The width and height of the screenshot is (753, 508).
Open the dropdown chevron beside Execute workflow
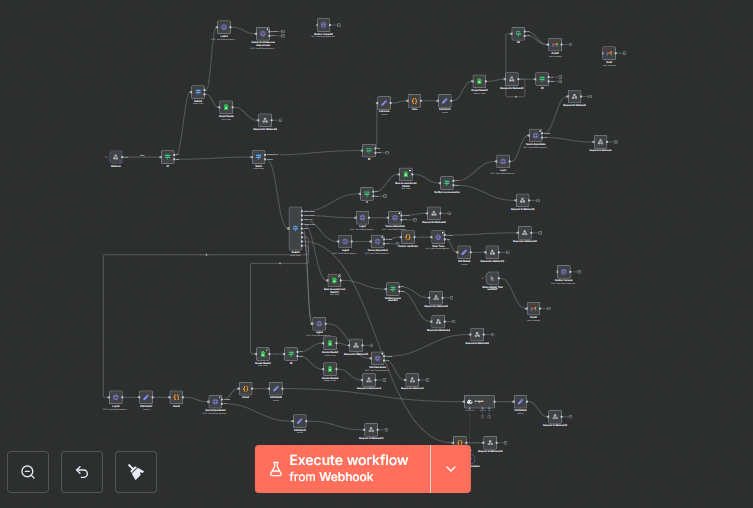[x=451, y=469]
